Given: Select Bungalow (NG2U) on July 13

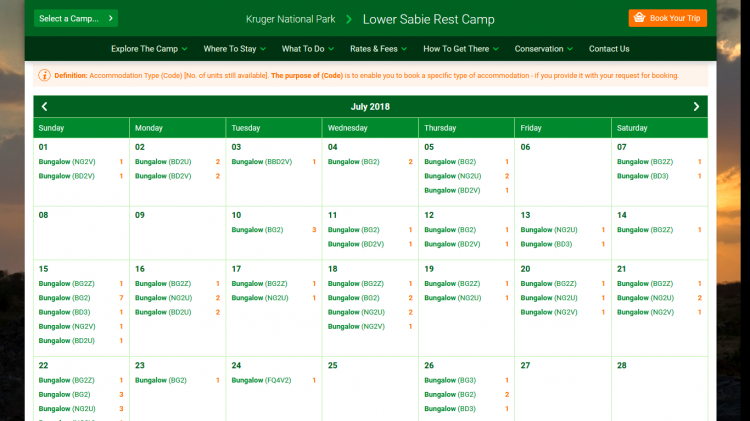Looking at the screenshot, I should pyautogui.click(x=549, y=230).
